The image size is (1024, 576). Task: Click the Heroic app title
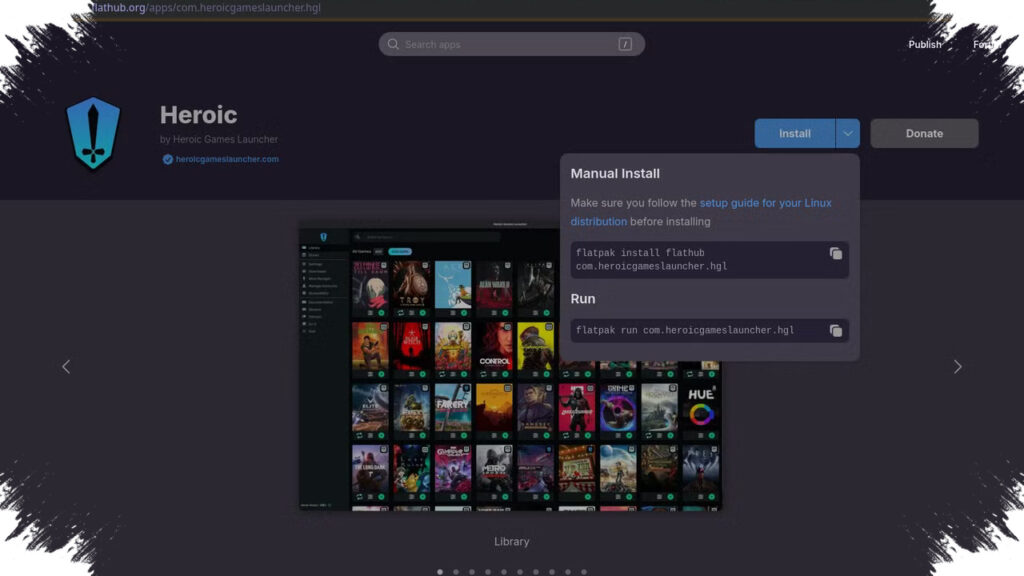tap(199, 115)
